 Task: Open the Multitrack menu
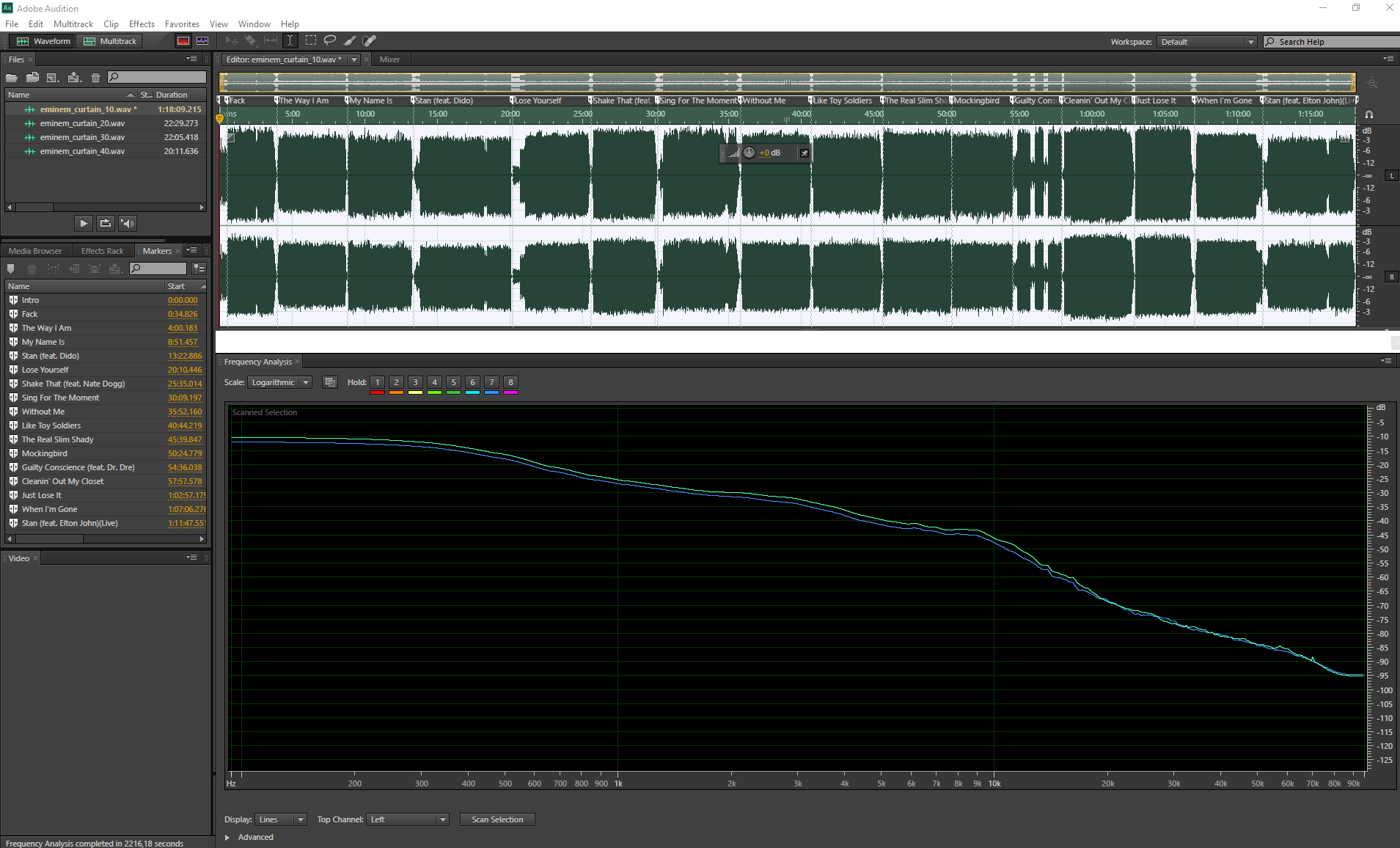[73, 24]
